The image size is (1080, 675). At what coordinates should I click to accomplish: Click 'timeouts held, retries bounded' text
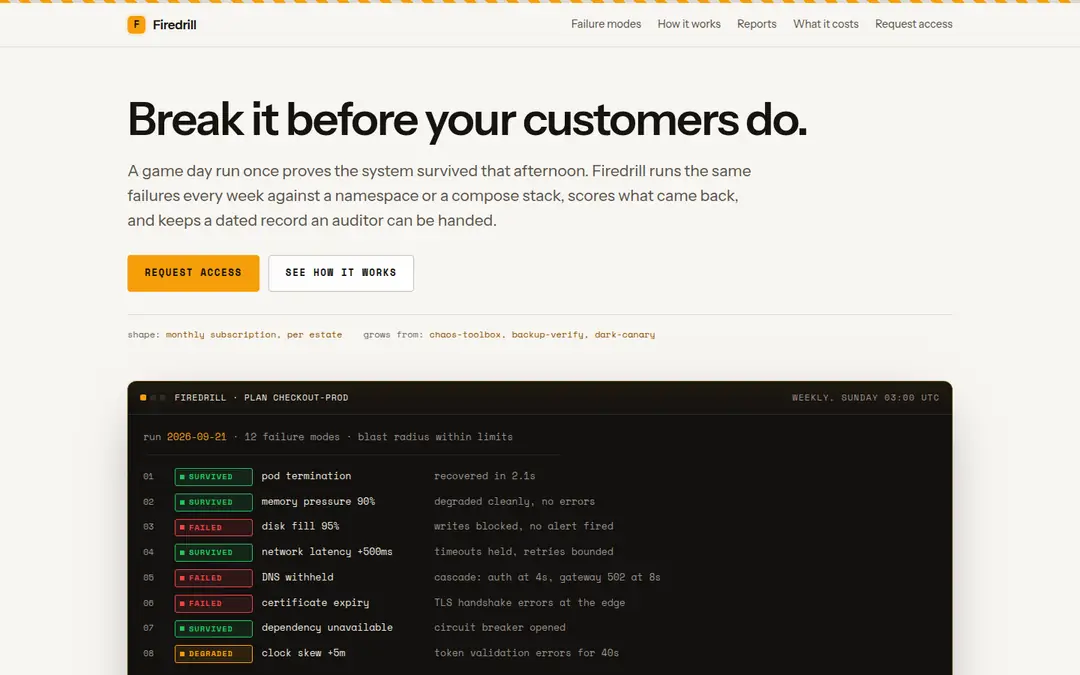[x=523, y=552]
